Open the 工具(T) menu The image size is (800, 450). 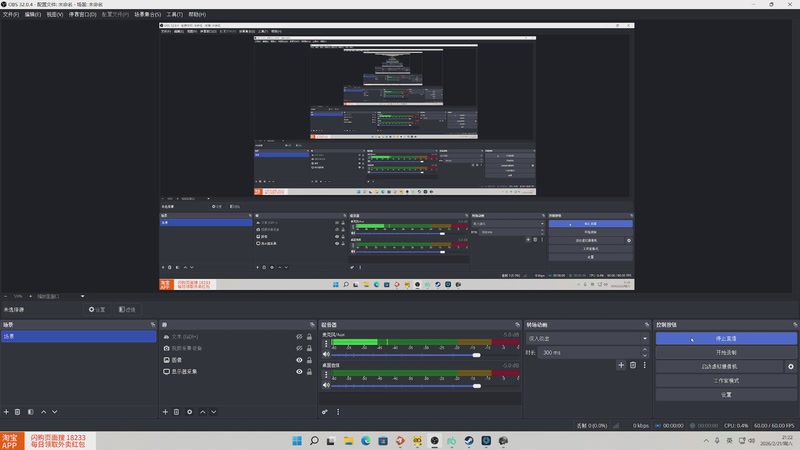(x=174, y=14)
